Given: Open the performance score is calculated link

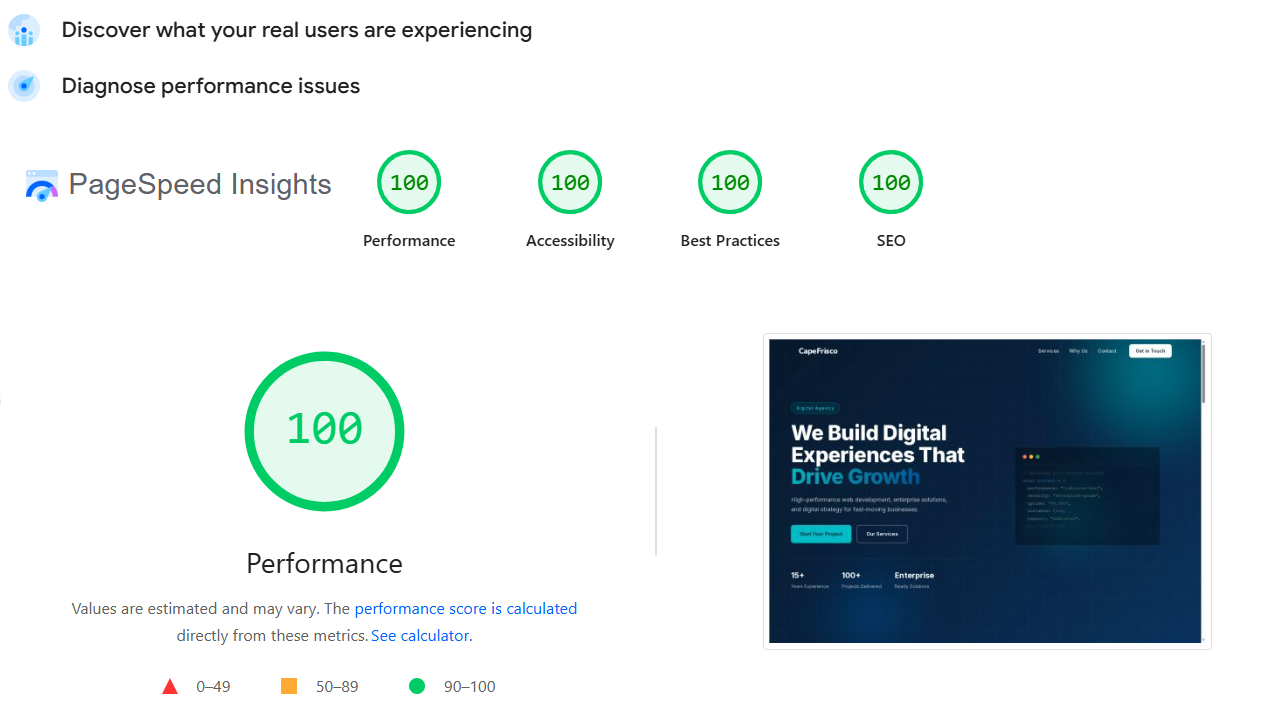Looking at the screenshot, I should point(466,608).
